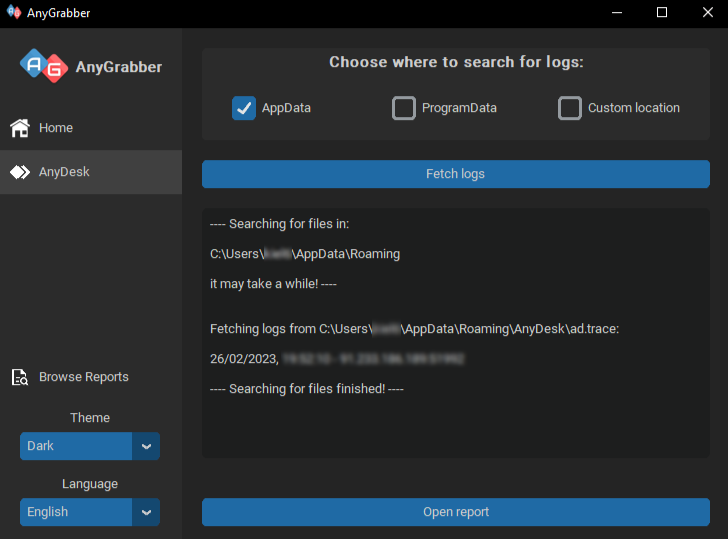Tick the Custom location checkbox
The image size is (728, 539).
click(570, 108)
